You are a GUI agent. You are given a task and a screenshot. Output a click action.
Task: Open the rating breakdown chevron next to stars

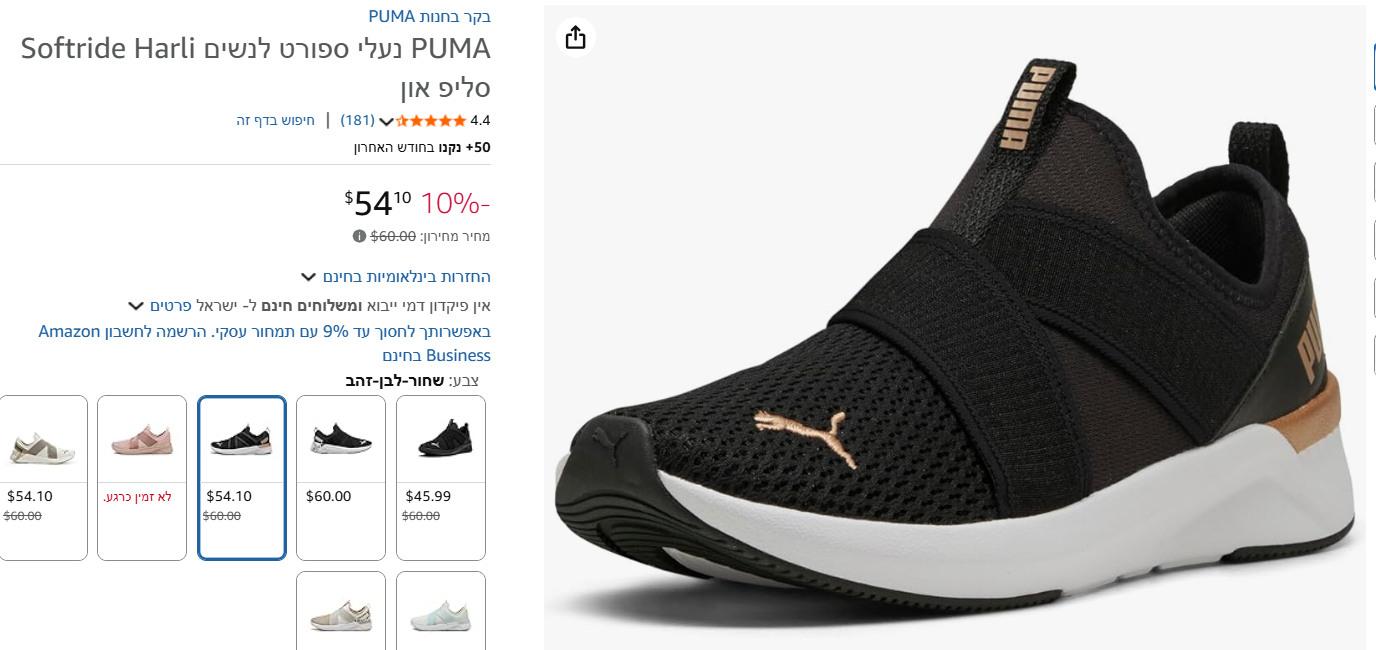tap(386, 122)
